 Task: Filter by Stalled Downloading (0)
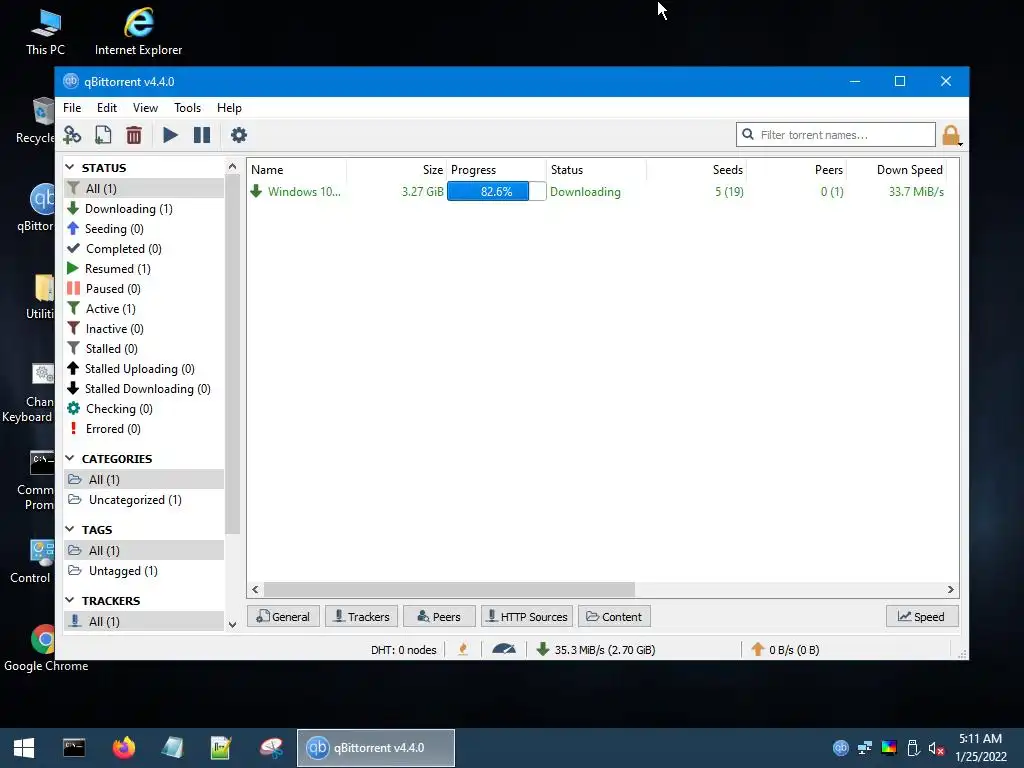point(144,389)
